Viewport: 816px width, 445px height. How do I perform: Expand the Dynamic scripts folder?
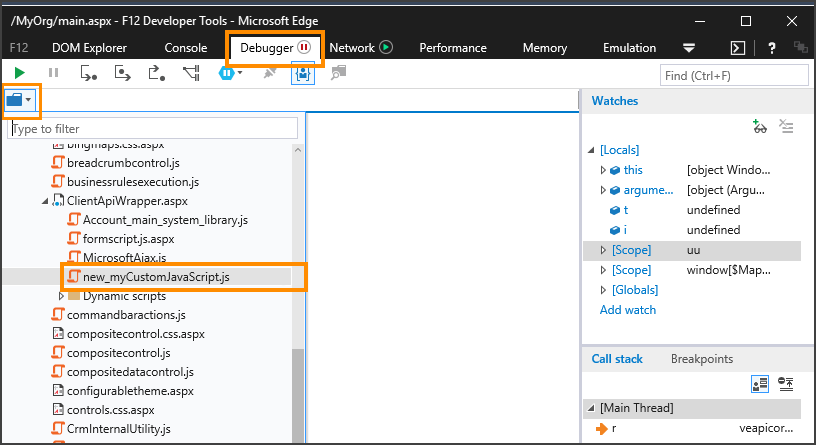tap(61, 296)
